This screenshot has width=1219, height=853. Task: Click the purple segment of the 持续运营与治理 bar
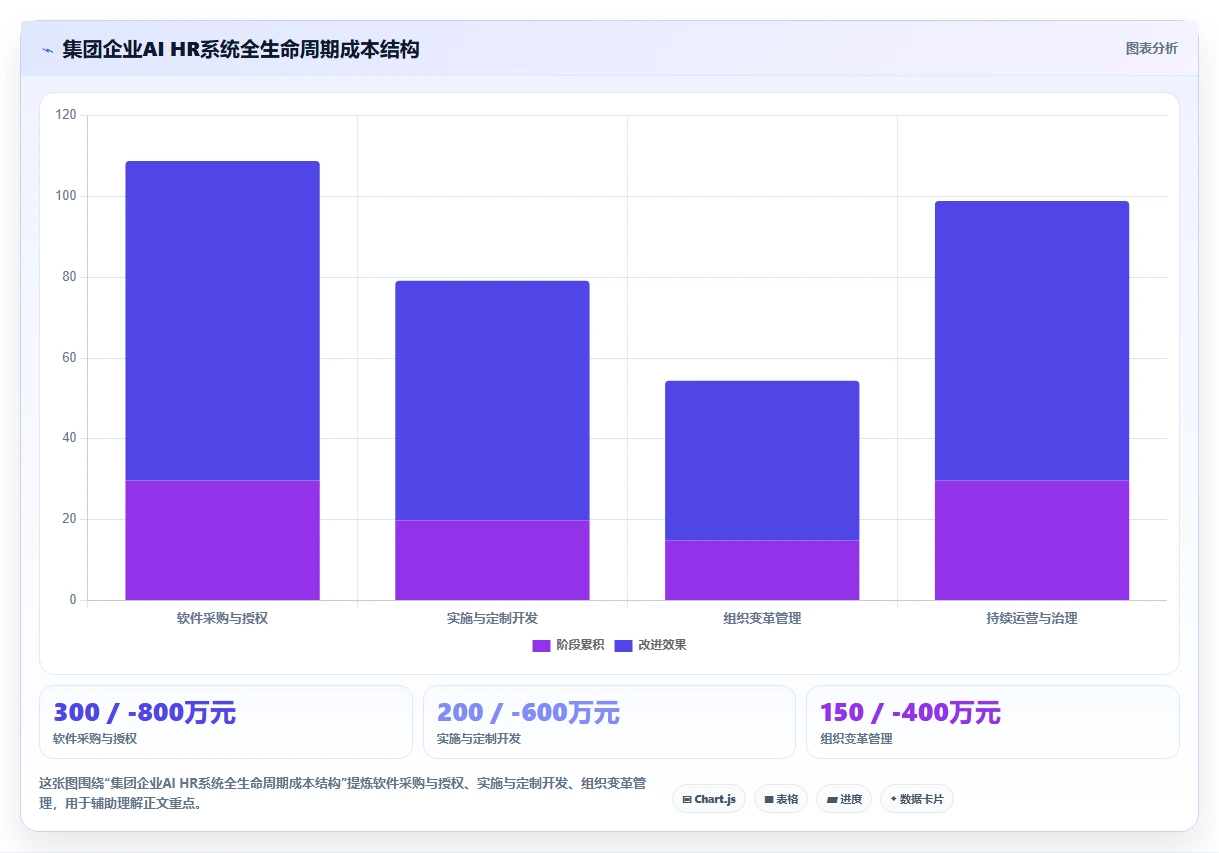(x=1032, y=540)
